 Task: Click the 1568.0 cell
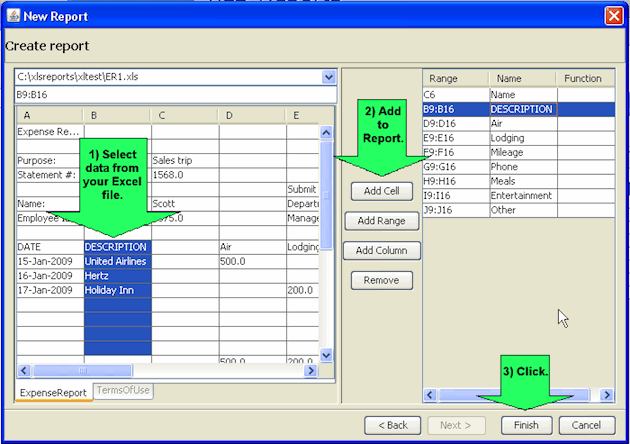coord(185,175)
